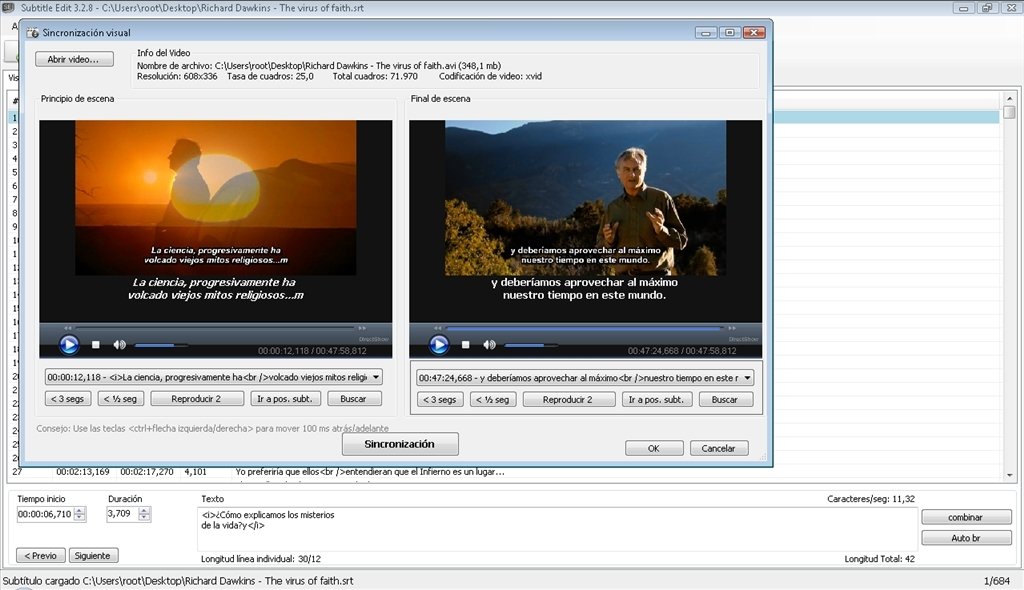Screen dimensions: 1024x590
Task: Go to previous subtitle with < Previo
Action: pos(40,556)
